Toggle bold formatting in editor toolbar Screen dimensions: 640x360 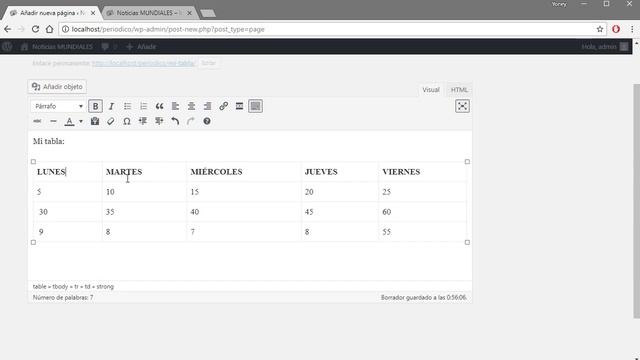(x=95, y=106)
